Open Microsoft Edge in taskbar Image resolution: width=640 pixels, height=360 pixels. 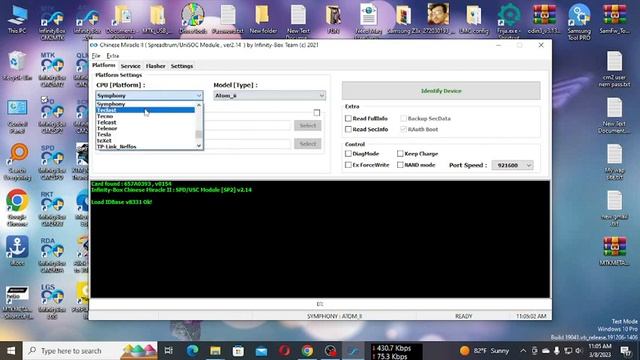coord(192,351)
